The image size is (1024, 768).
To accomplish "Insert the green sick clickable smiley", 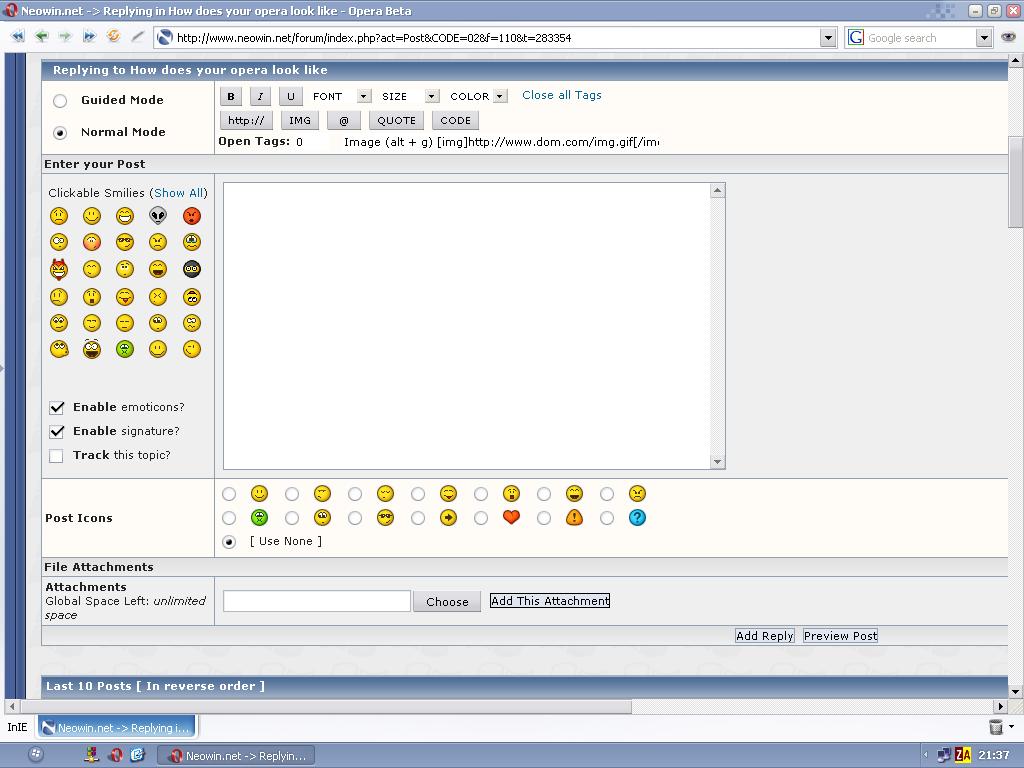I will [x=125, y=349].
